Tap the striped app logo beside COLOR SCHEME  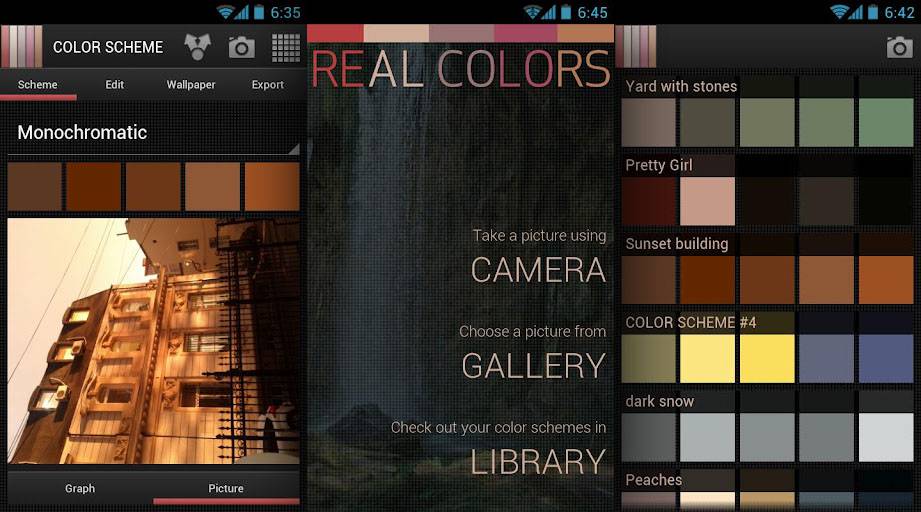pyautogui.click(x=22, y=46)
